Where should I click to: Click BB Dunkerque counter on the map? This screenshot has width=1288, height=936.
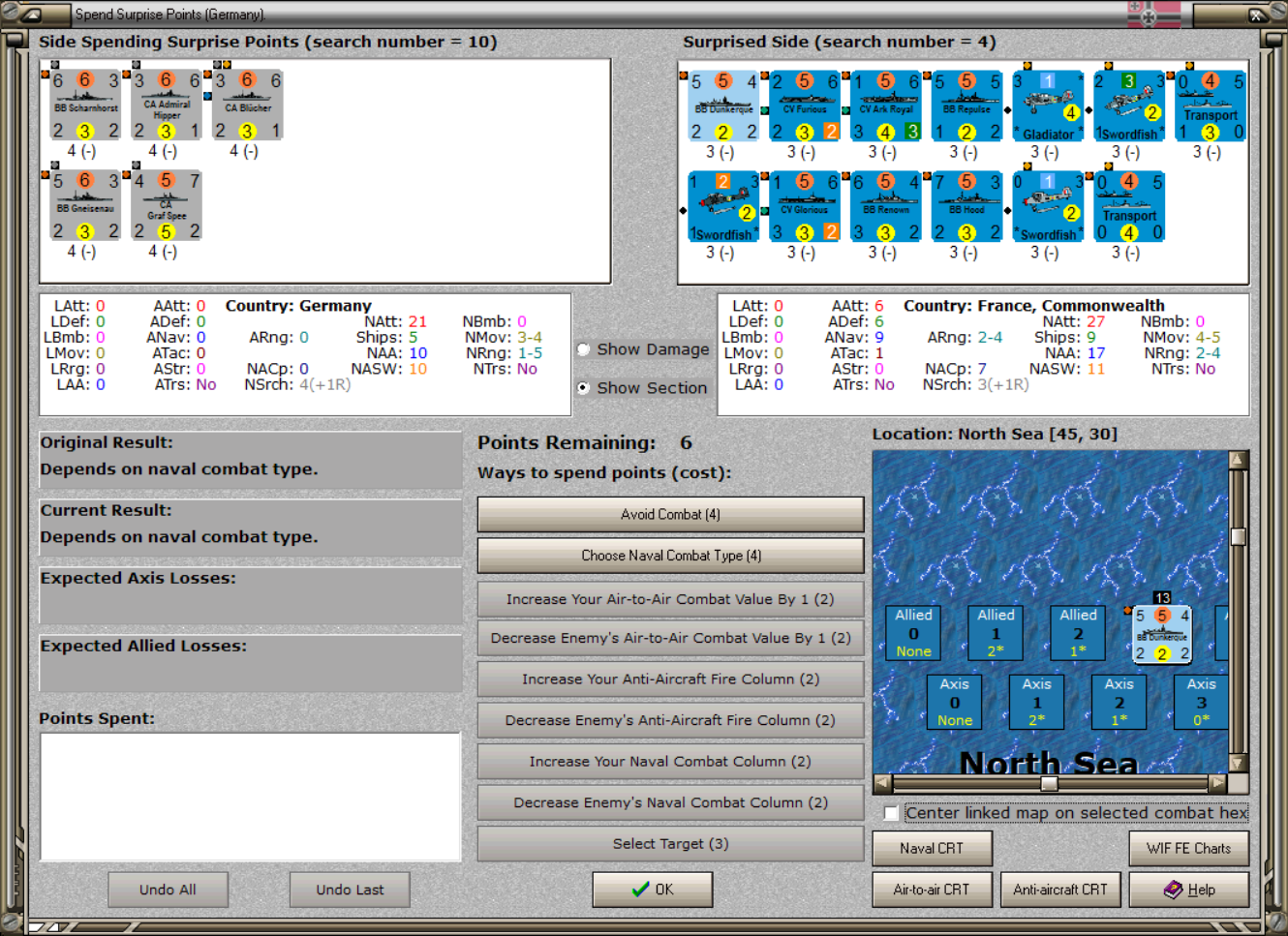(x=1162, y=635)
